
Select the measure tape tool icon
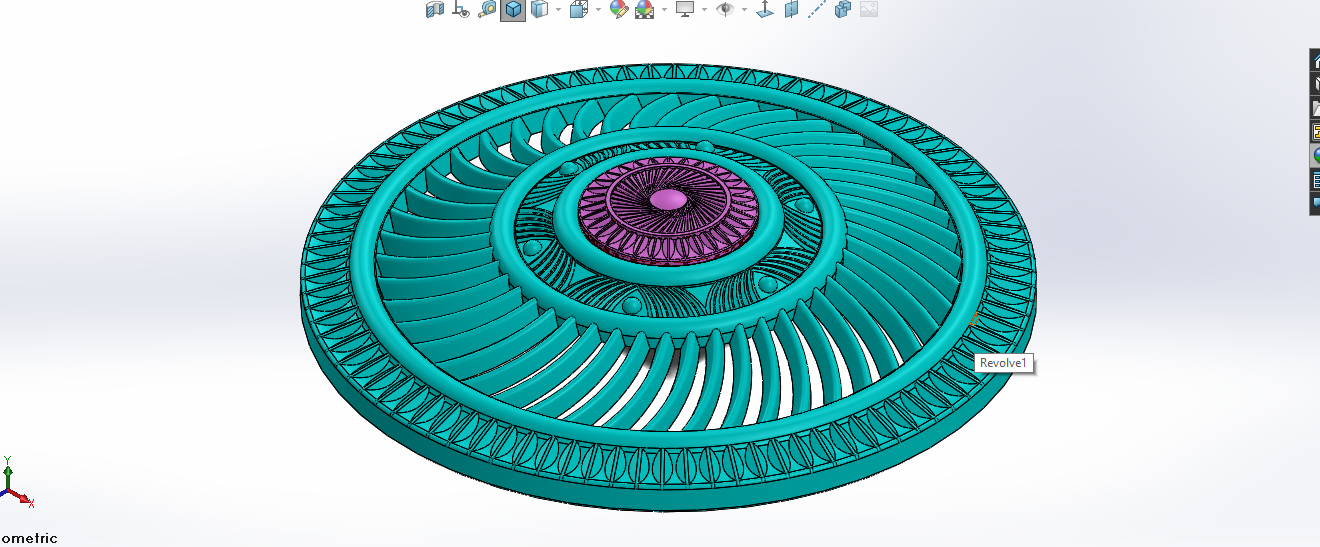point(487,9)
